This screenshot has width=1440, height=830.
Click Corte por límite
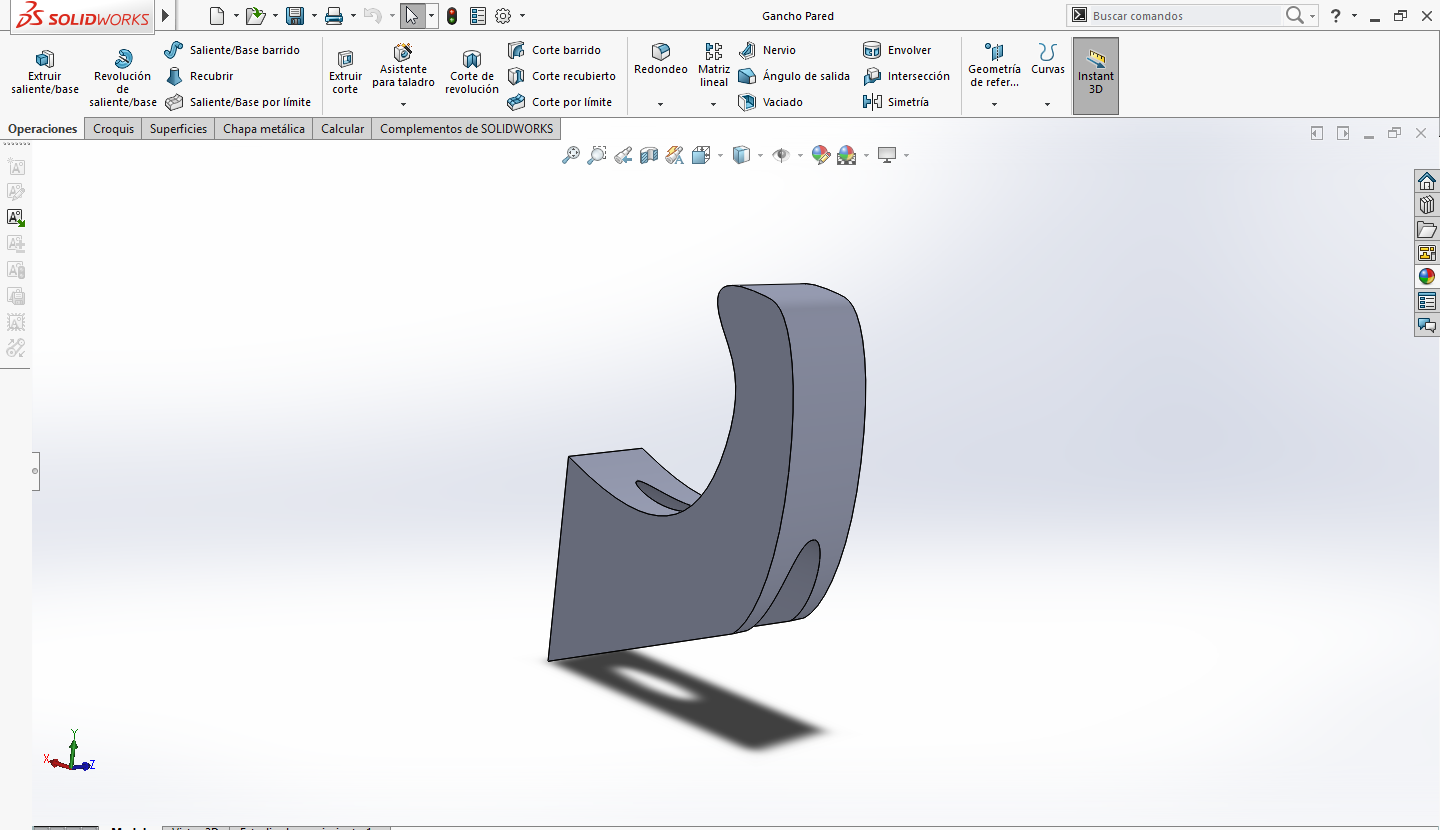click(559, 102)
